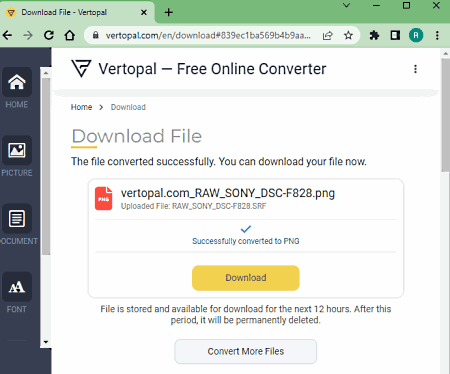Minimize the browser window
450x374 pixels.
[x=376, y=6]
